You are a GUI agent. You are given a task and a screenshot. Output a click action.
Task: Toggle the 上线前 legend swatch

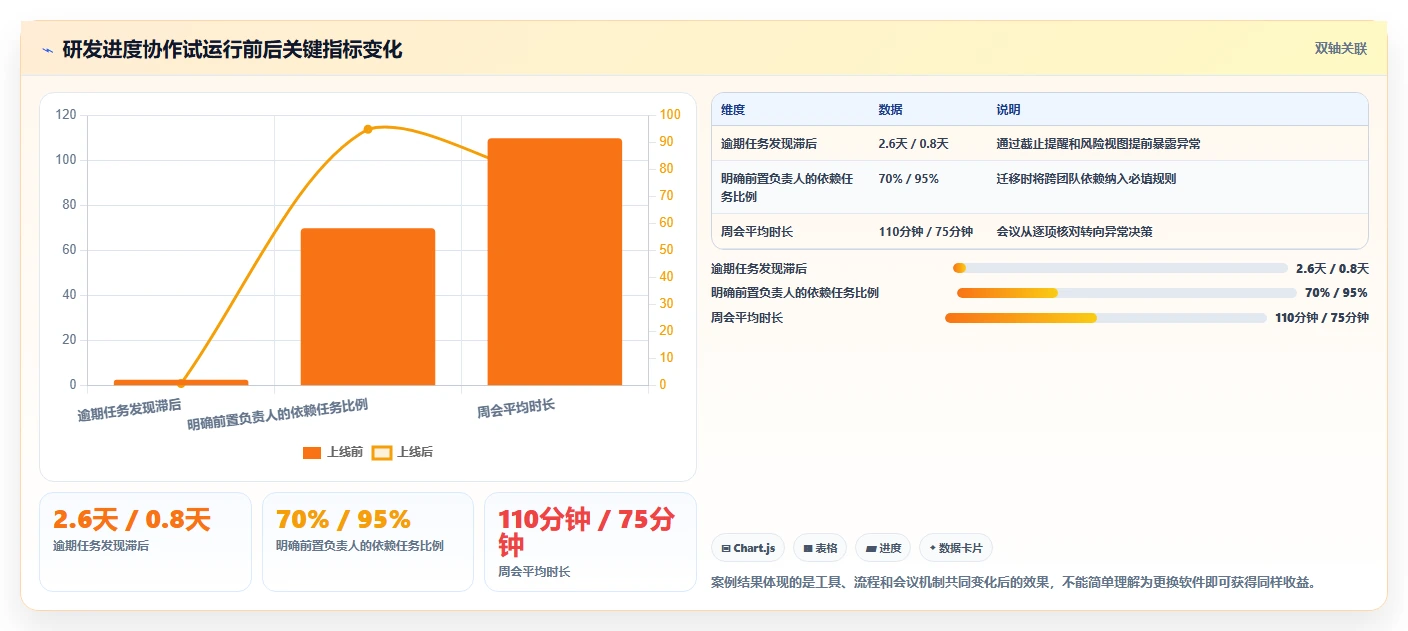click(312, 452)
